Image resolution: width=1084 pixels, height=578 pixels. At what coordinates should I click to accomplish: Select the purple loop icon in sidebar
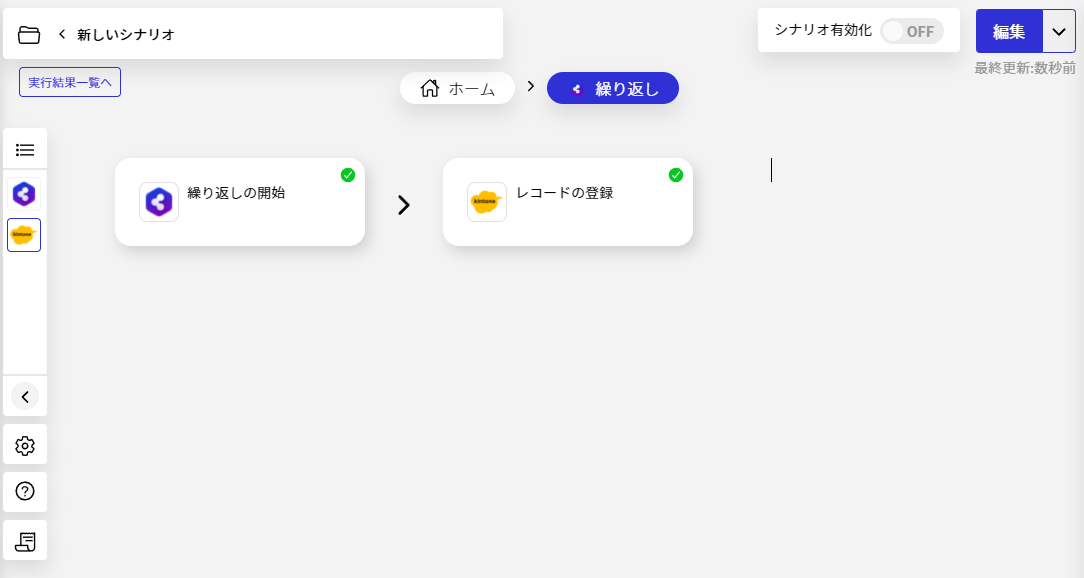tap(24, 194)
